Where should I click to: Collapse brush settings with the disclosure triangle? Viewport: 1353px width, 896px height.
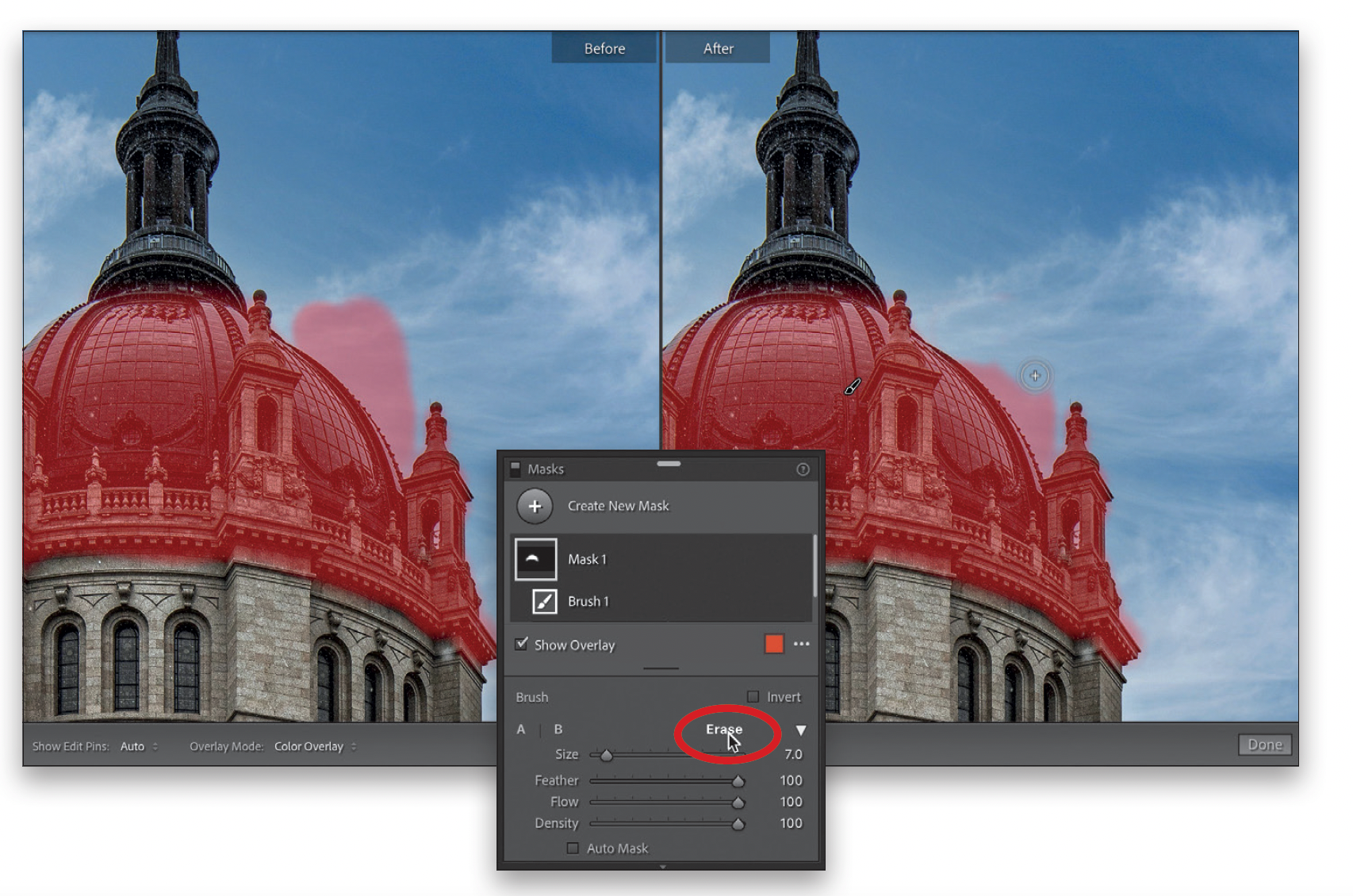[801, 729]
